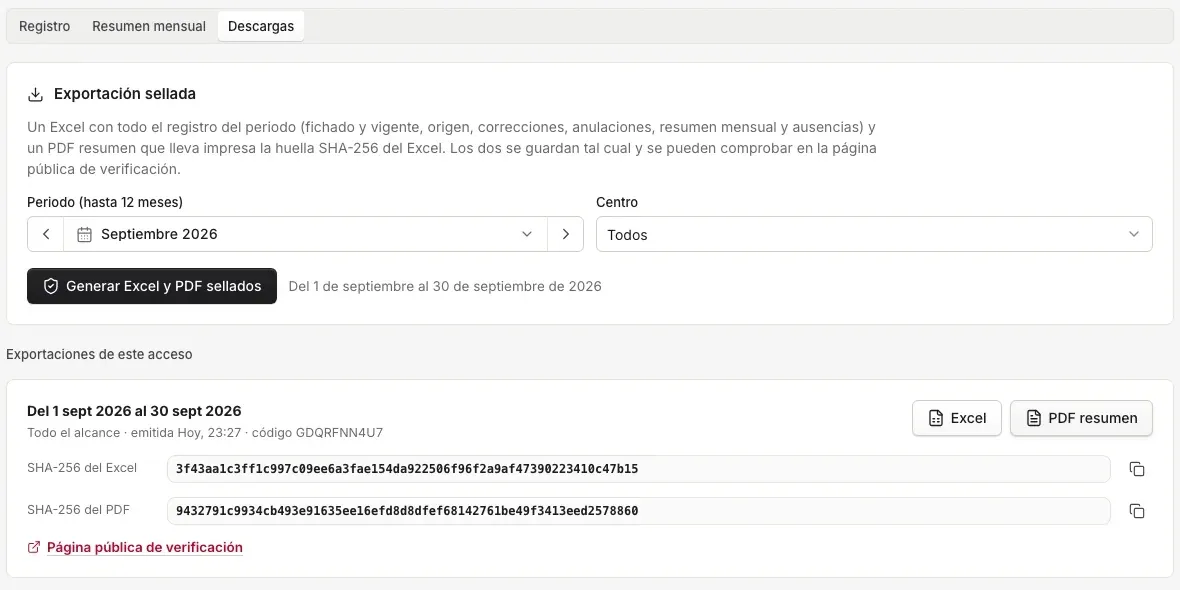Click the download icon beside Exportación sellada
The image size is (1180, 590).
pyautogui.click(x=35, y=94)
